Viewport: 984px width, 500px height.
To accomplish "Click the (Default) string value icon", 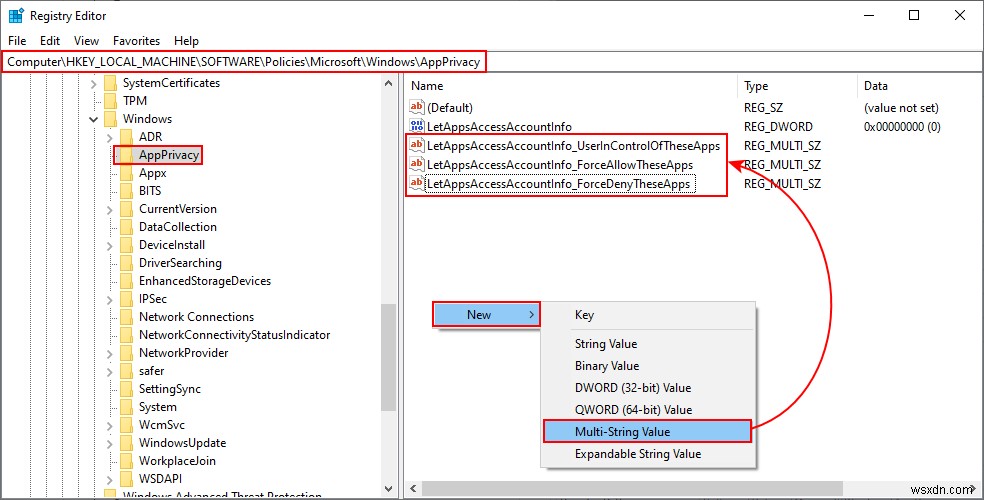I will click(417, 107).
